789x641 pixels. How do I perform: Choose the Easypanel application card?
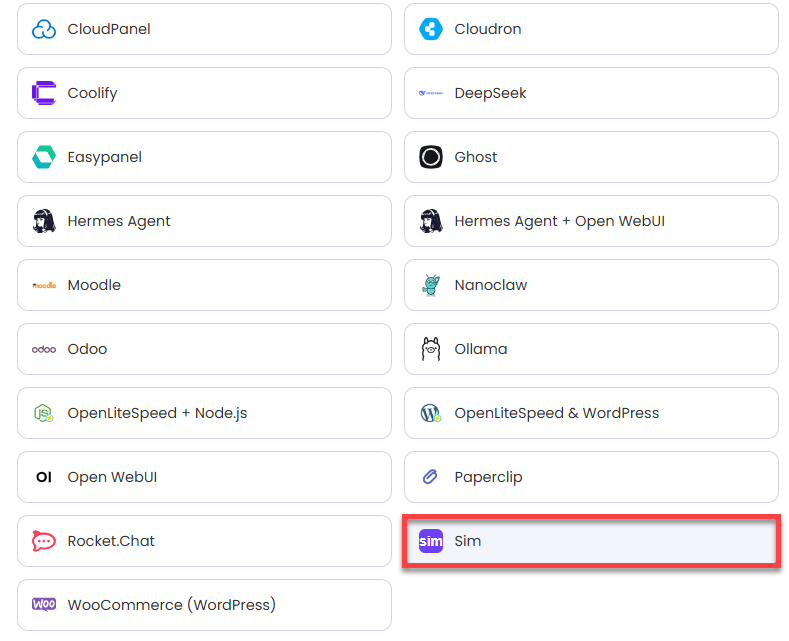click(204, 157)
